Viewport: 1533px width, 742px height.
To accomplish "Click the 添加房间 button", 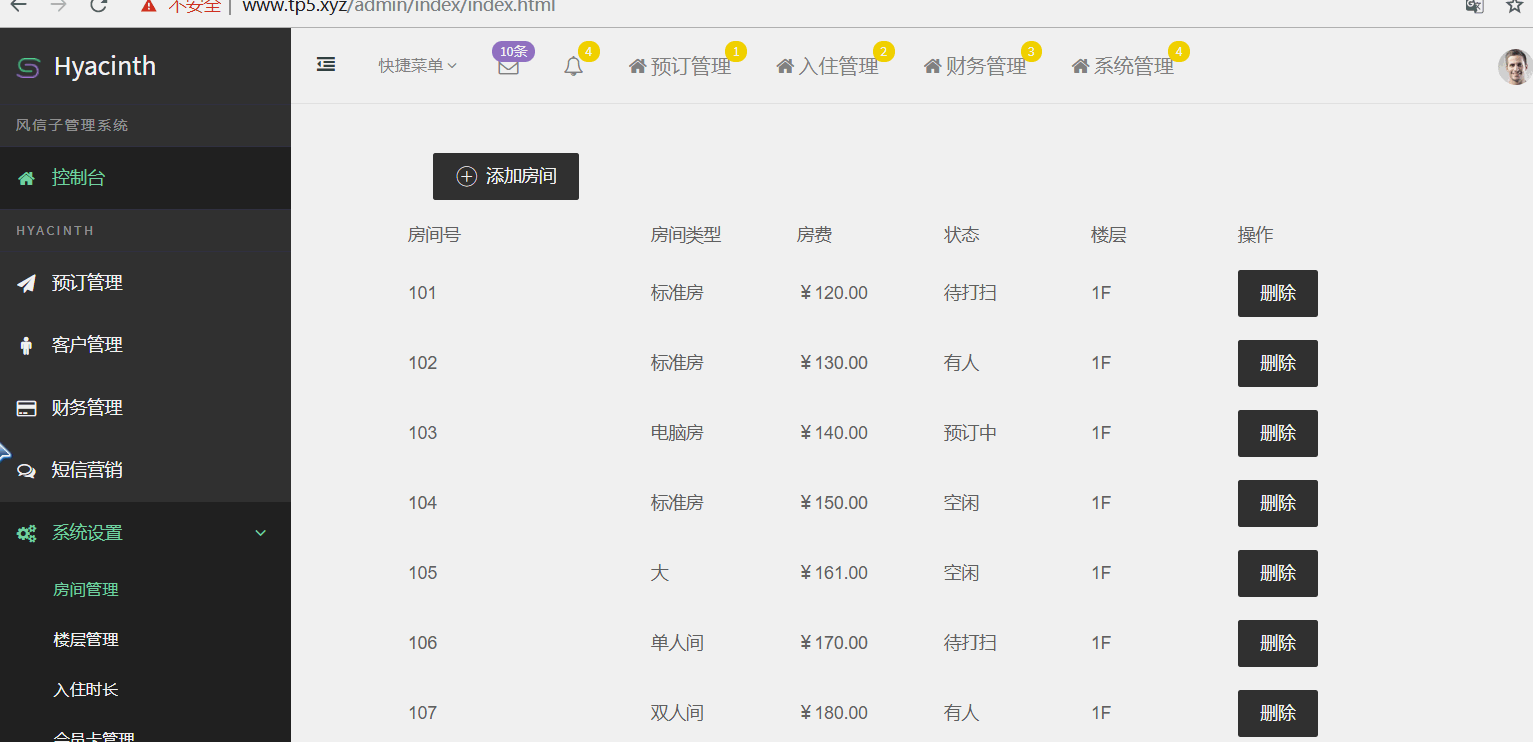I will coord(506,176).
